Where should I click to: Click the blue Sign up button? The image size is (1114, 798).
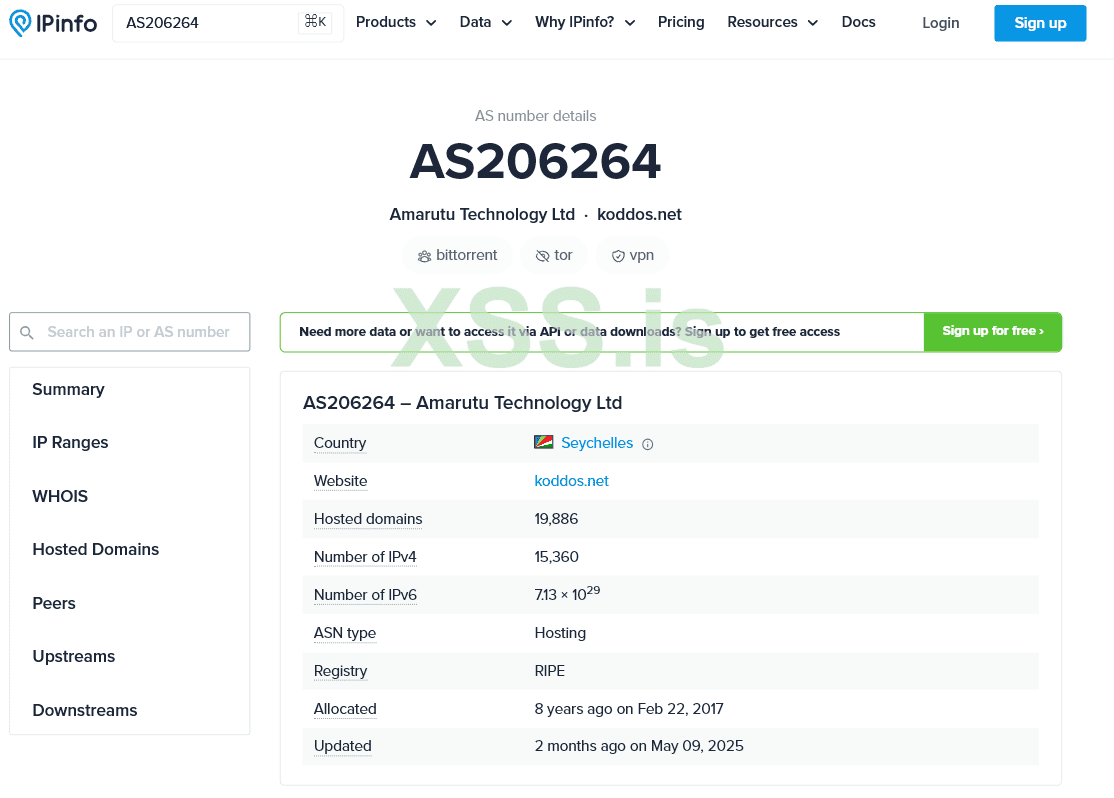click(1040, 23)
